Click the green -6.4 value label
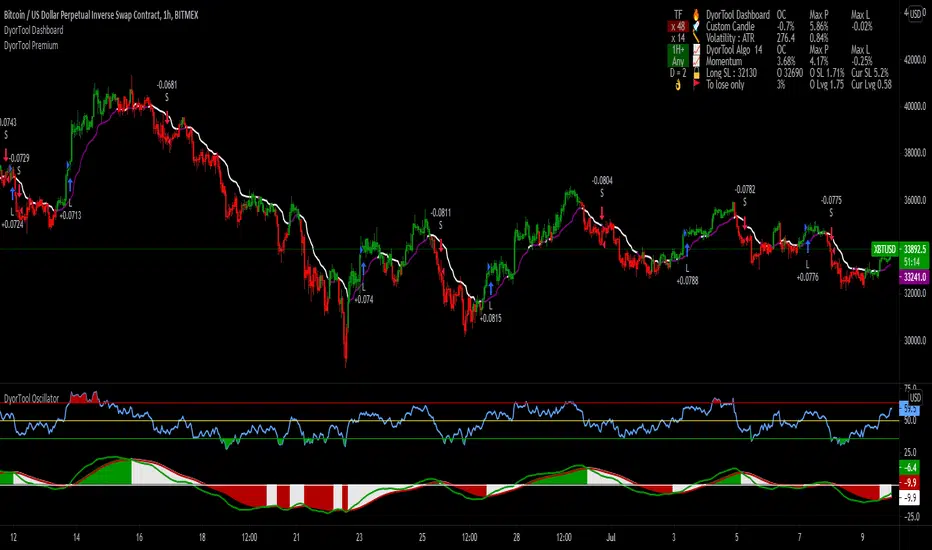This screenshot has width=932, height=550. pyautogui.click(x=909, y=467)
